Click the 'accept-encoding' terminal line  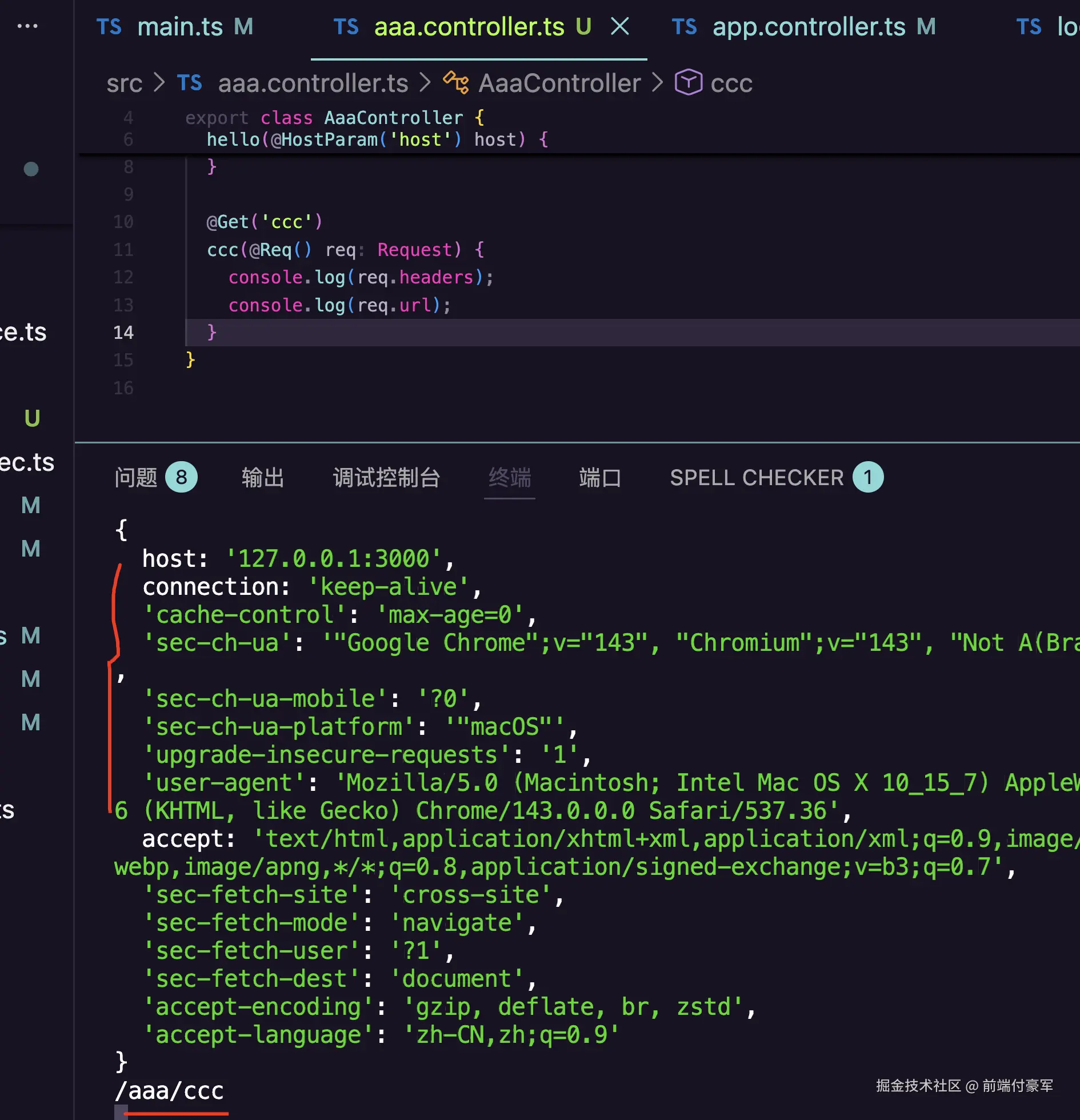tap(449, 1006)
